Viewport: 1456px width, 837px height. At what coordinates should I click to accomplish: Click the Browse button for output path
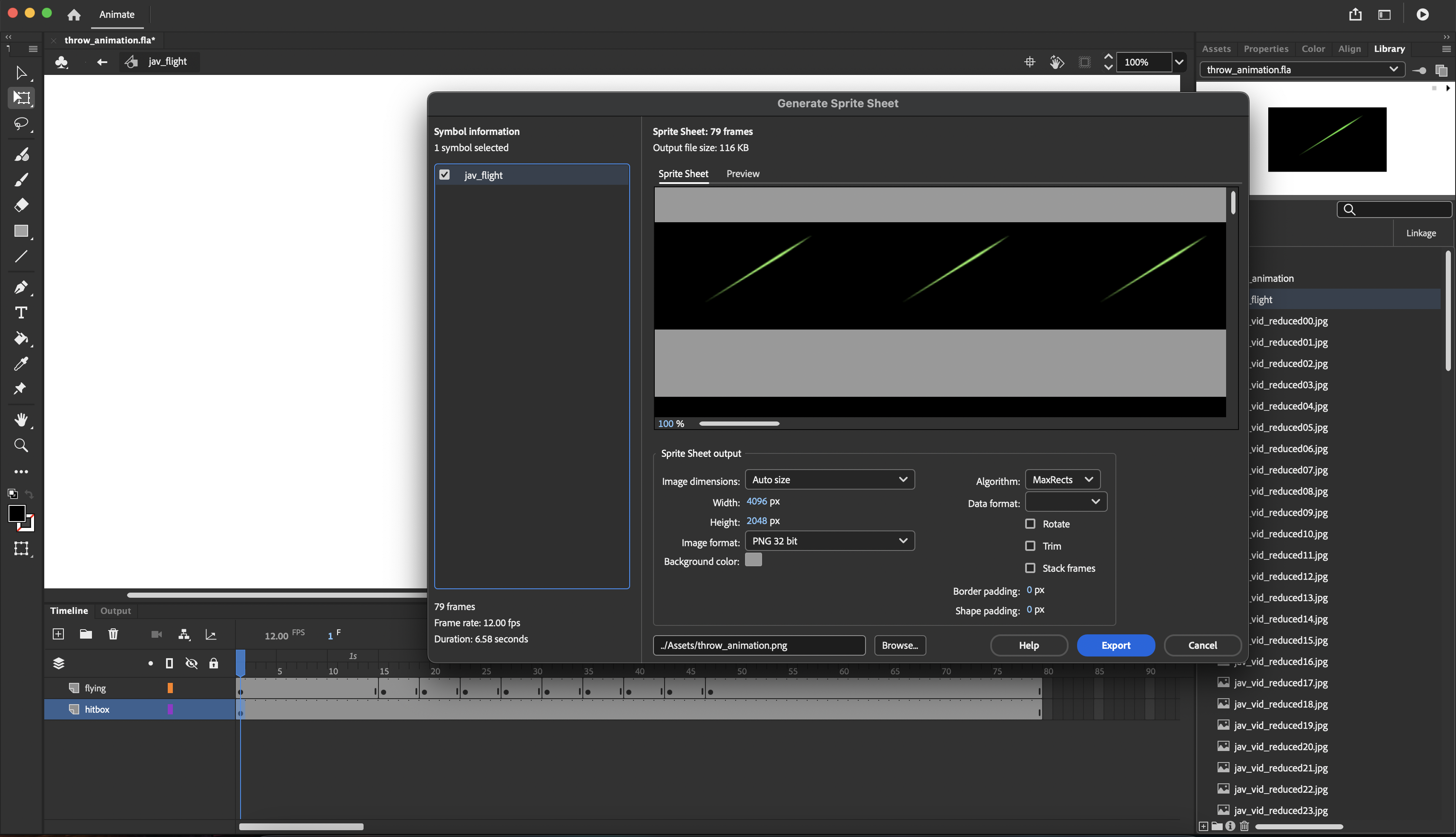pyautogui.click(x=899, y=645)
